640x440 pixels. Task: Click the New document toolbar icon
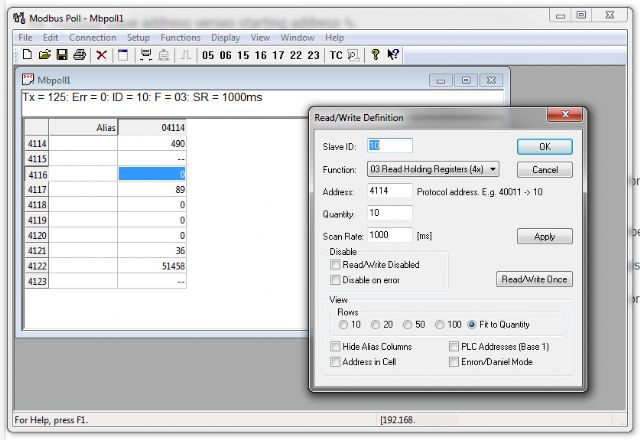point(27,55)
